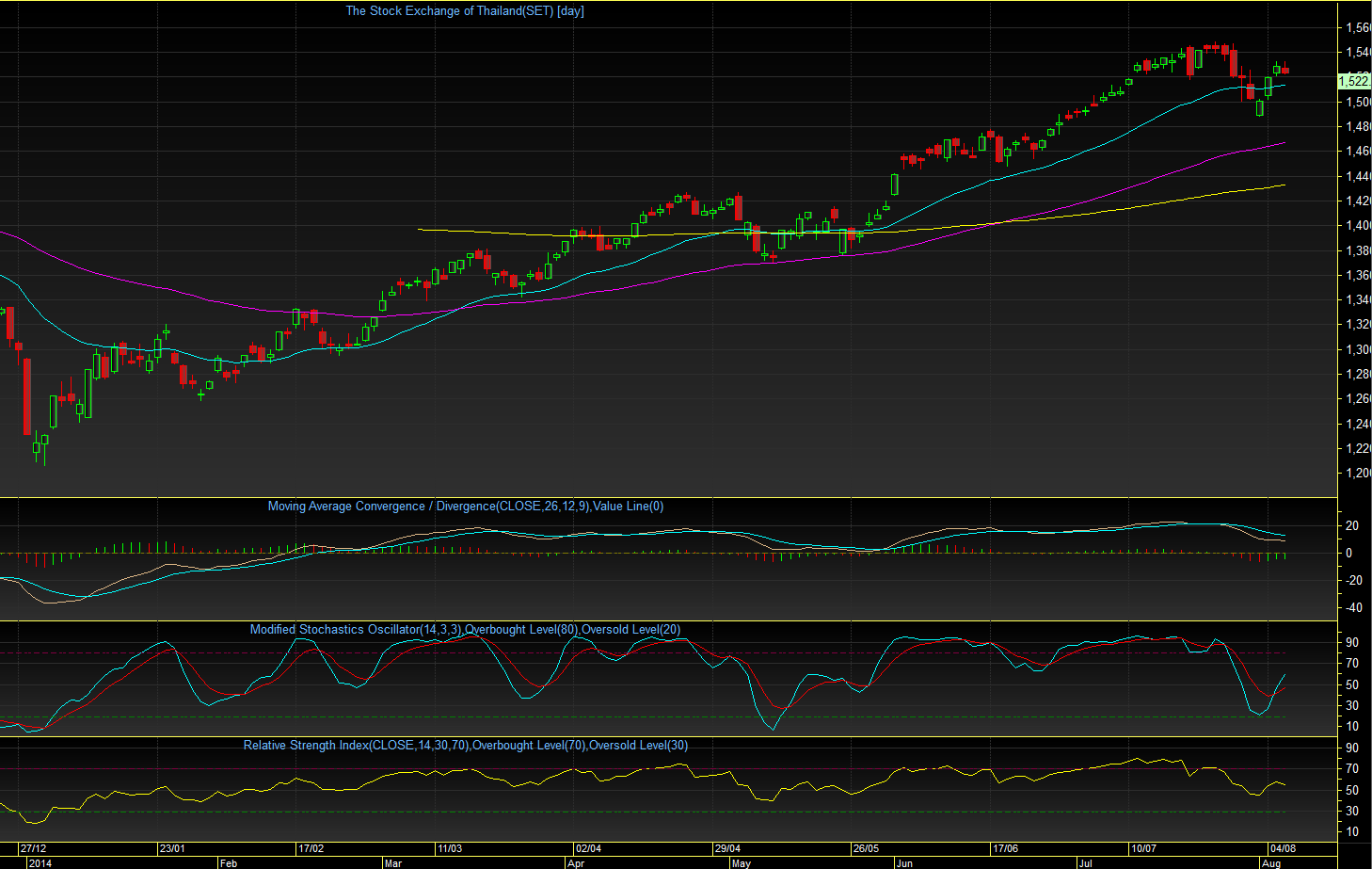Click the 27/12 date label on time axis
The width and height of the screenshot is (1372, 869).
coord(34,848)
